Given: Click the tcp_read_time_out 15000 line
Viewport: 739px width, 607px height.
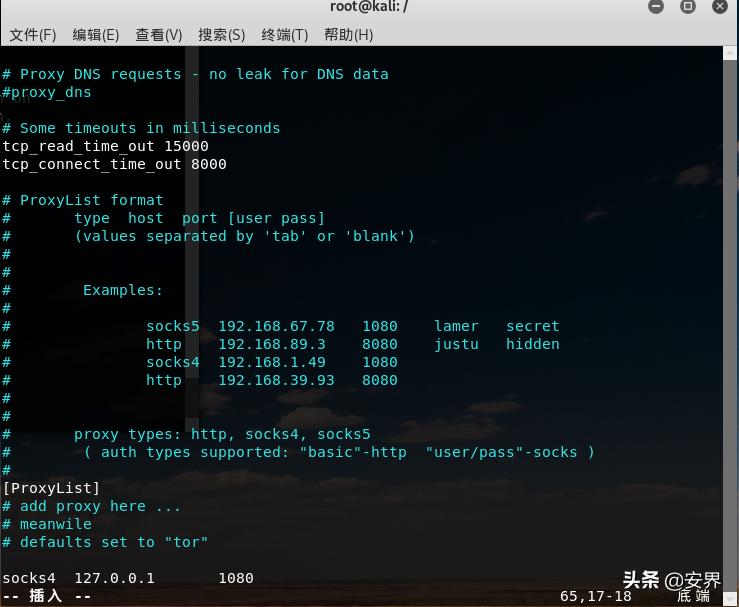Looking at the screenshot, I should (105, 146).
